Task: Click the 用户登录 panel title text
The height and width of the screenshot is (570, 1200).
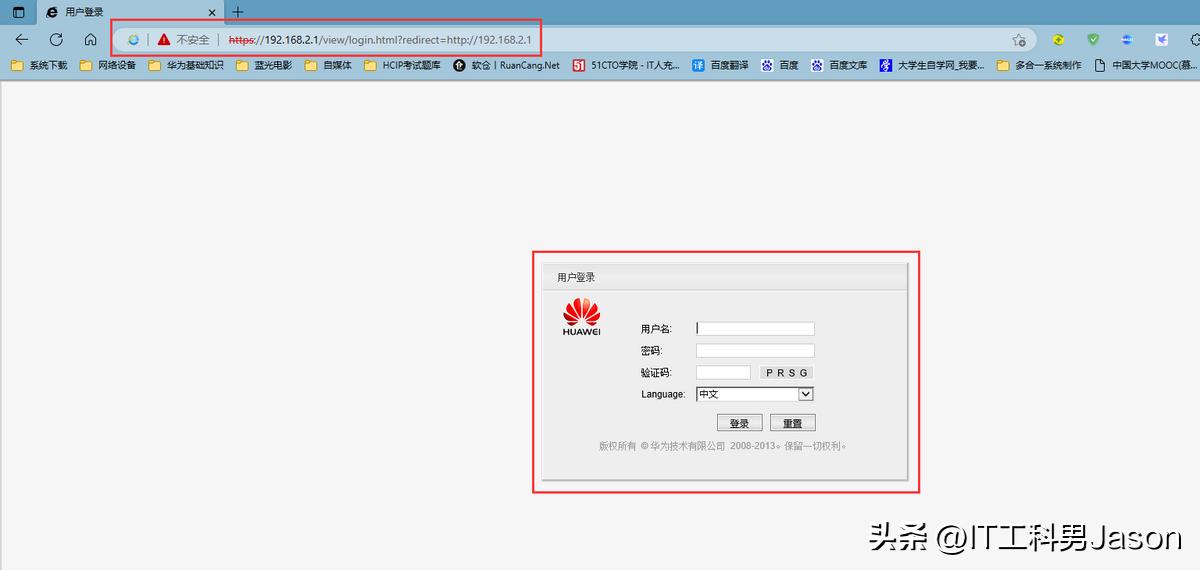Action: 576,277
